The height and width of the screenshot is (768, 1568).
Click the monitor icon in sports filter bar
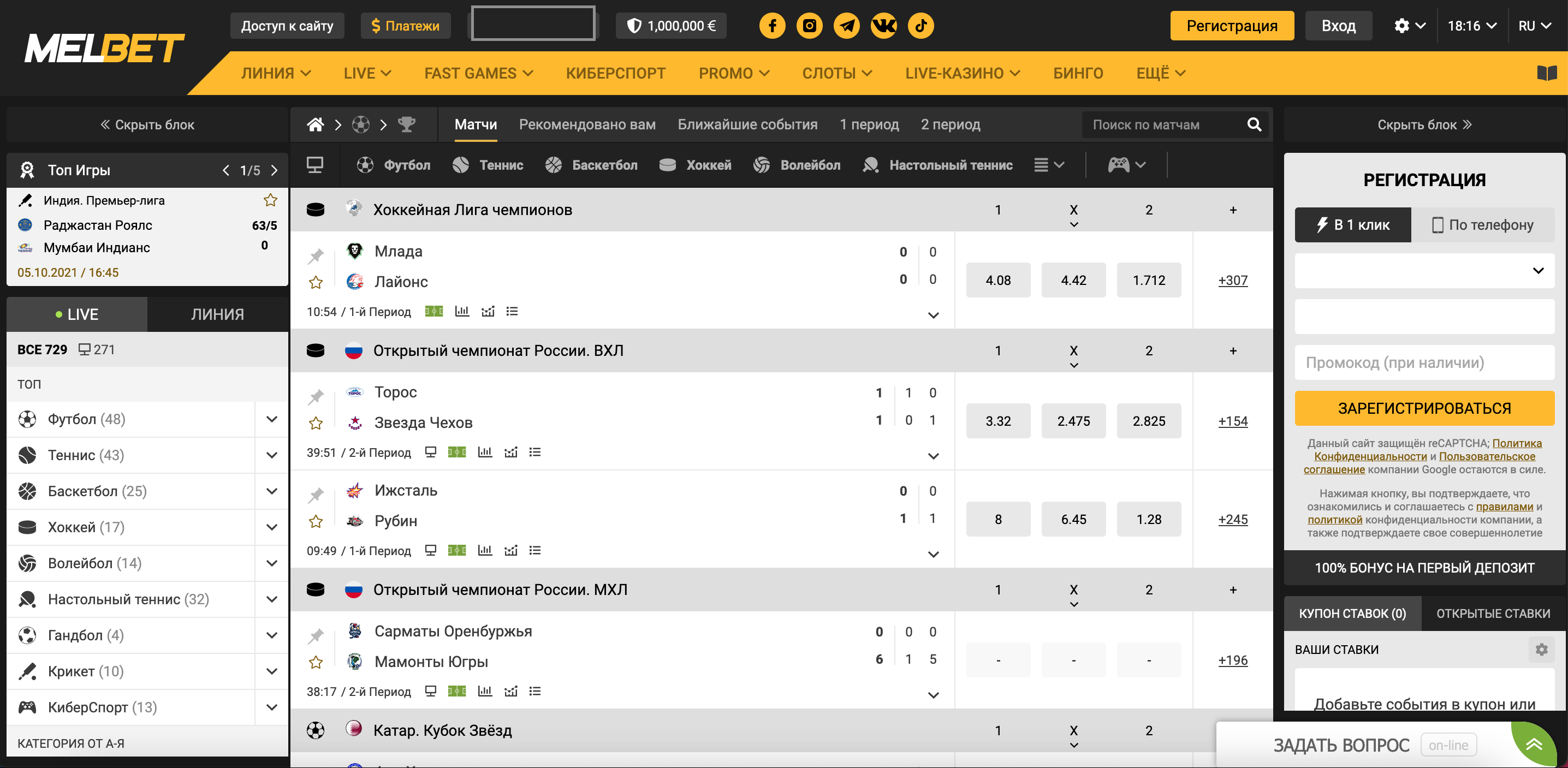coord(314,164)
